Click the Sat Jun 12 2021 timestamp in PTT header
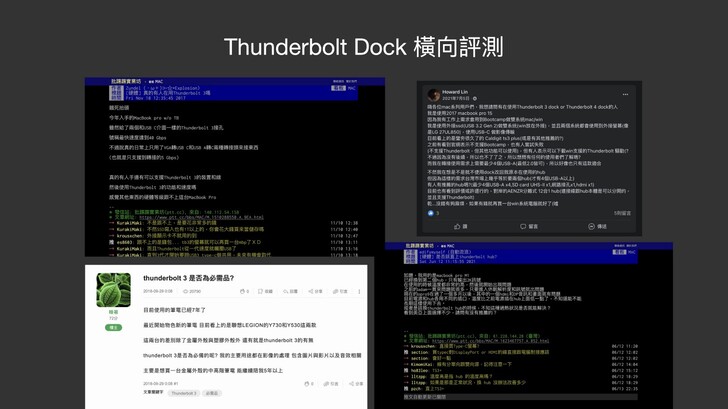Image resolution: width=728 pixels, height=409 pixels. [448, 261]
